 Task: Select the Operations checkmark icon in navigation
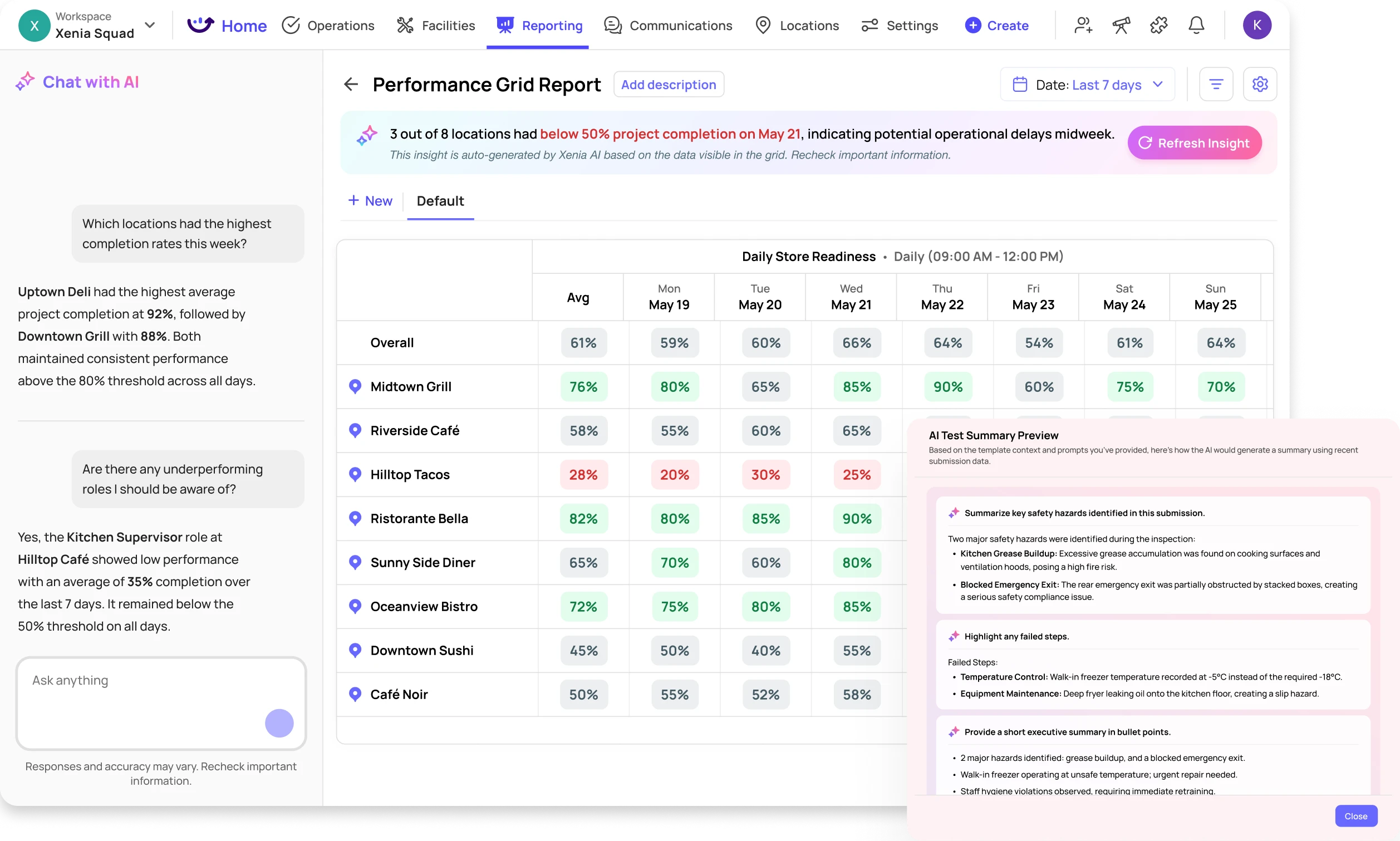click(291, 26)
